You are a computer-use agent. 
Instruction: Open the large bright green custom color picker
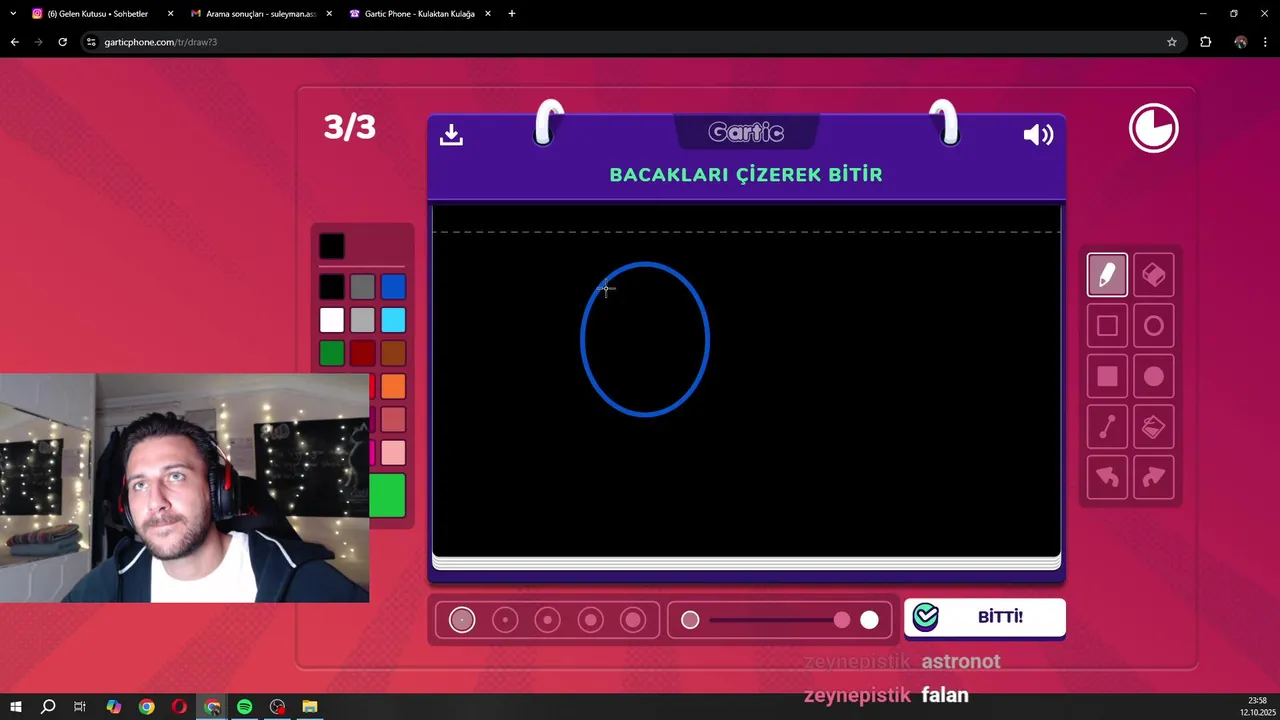coord(388,496)
